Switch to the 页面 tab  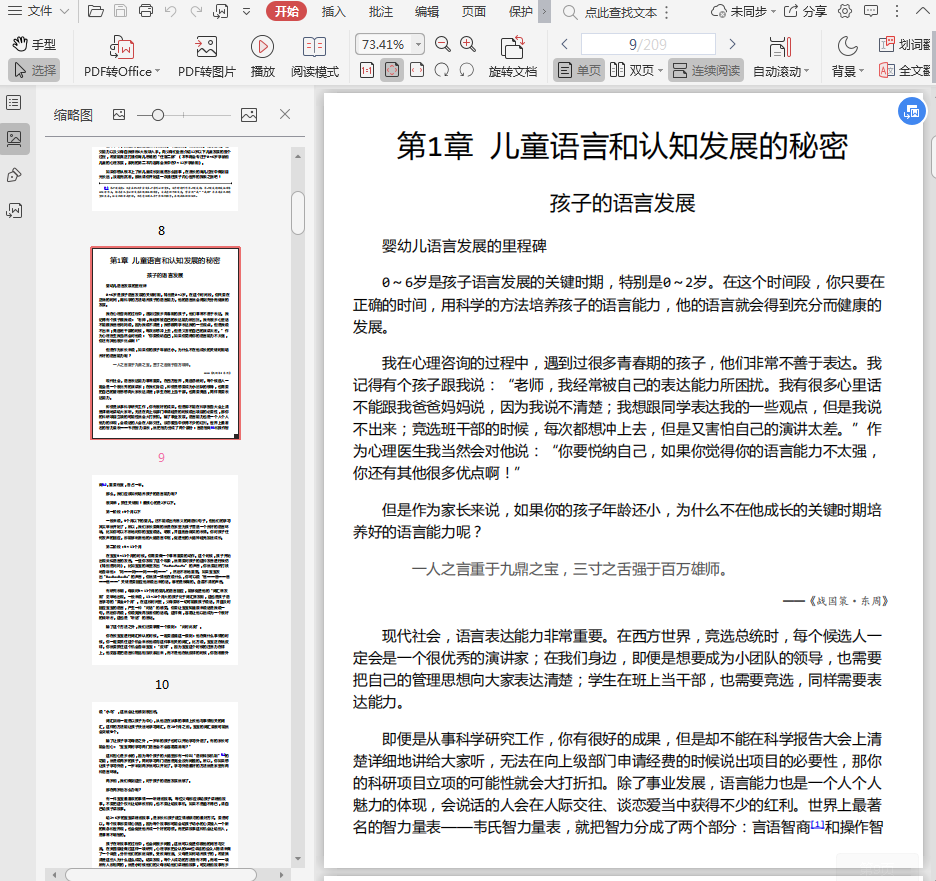pos(473,11)
